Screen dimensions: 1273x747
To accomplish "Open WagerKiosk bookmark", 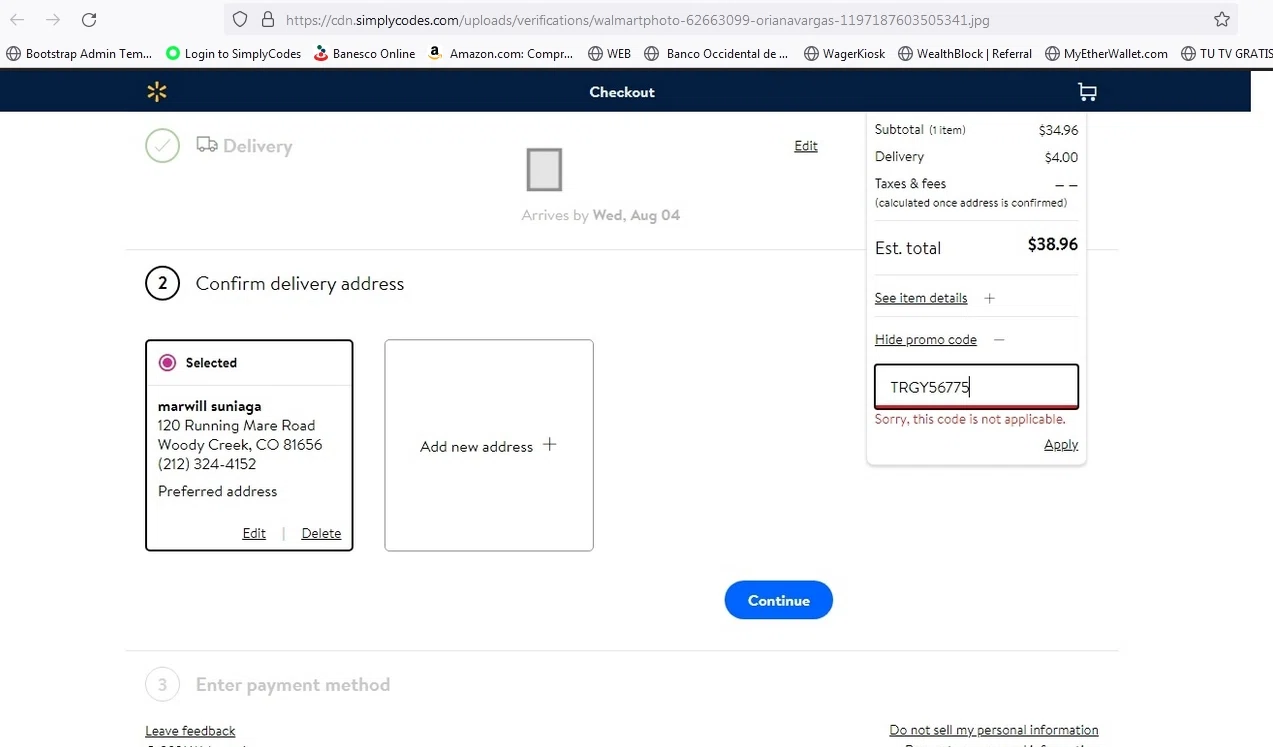I will 844,54.
